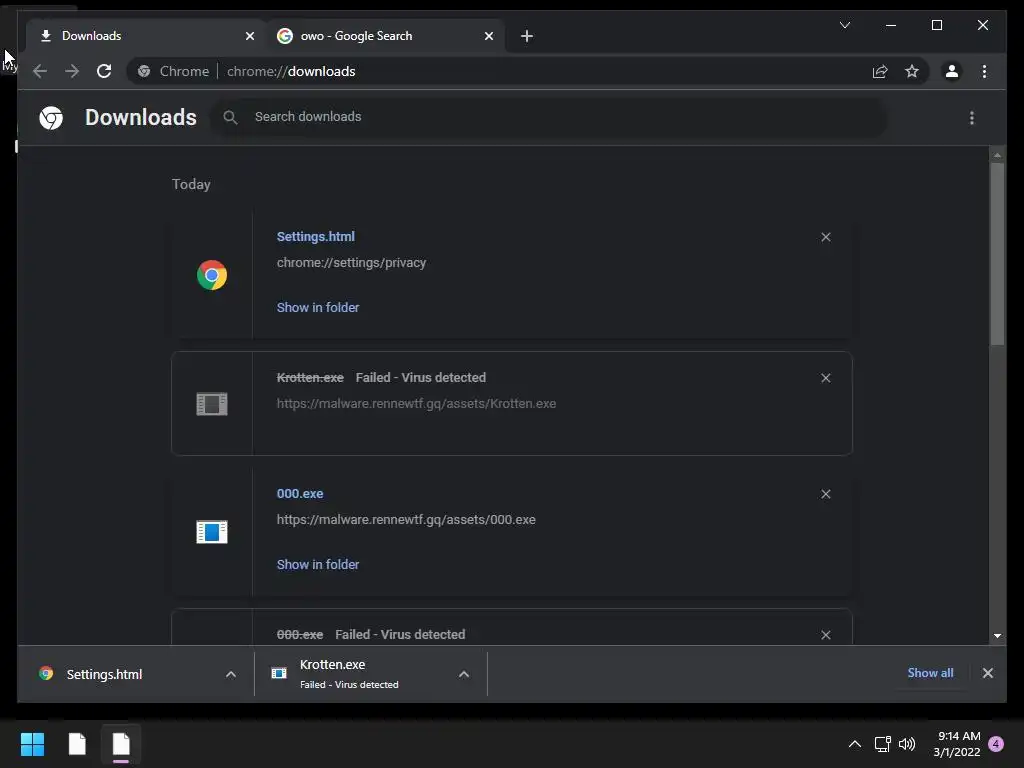
Task: Expand options for Krotten.exe in download shelf
Action: (x=464, y=674)
